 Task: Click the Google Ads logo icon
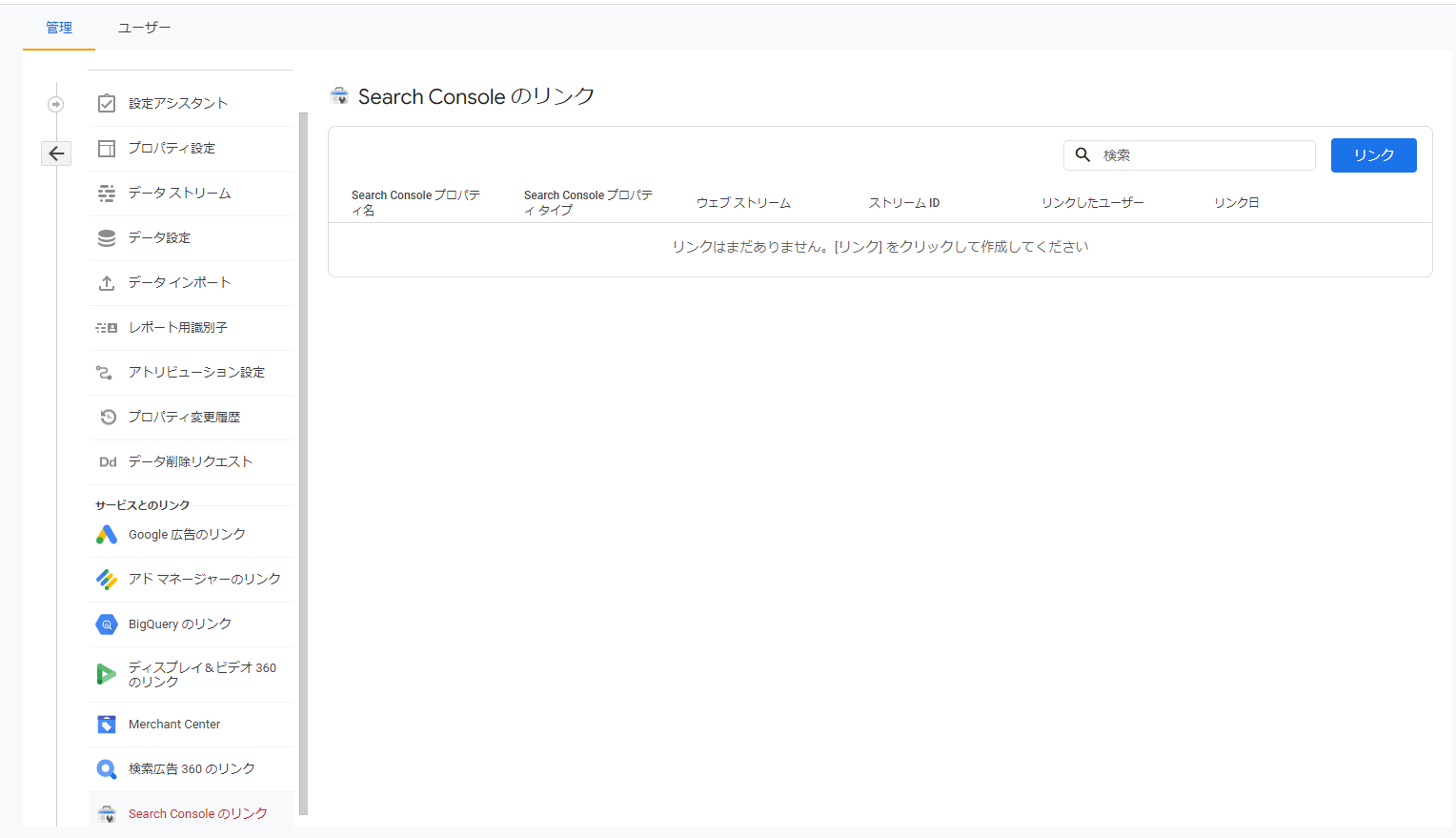(x=107, y=535)
